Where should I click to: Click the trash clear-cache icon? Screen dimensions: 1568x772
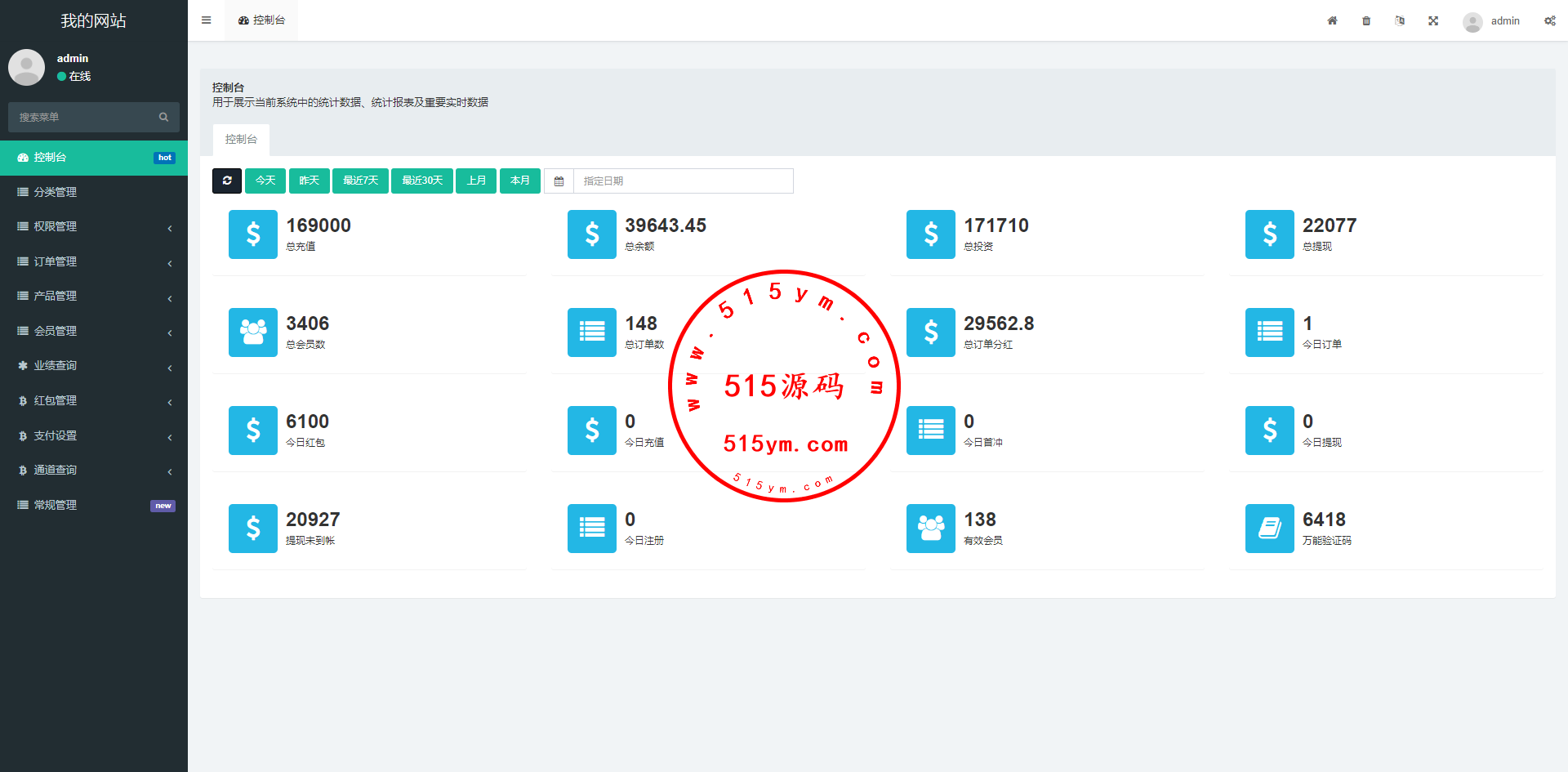pos(1366,20)
